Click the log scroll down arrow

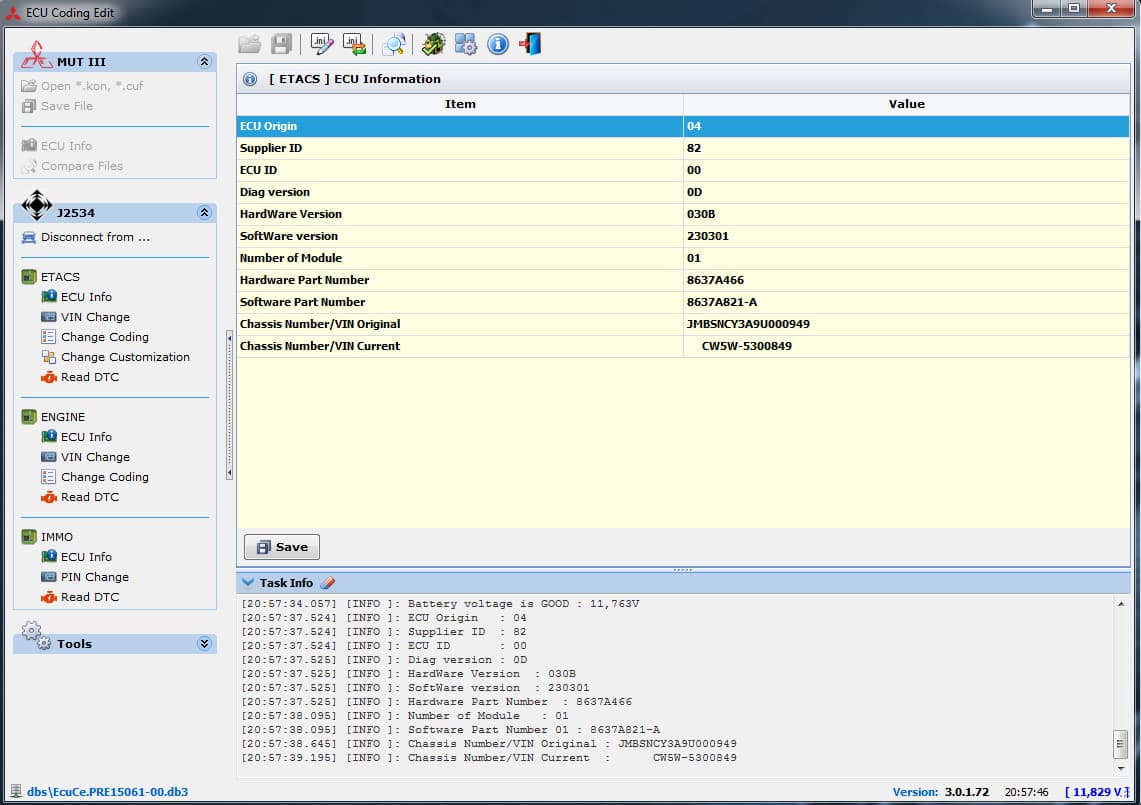(x=1121, y=769)
